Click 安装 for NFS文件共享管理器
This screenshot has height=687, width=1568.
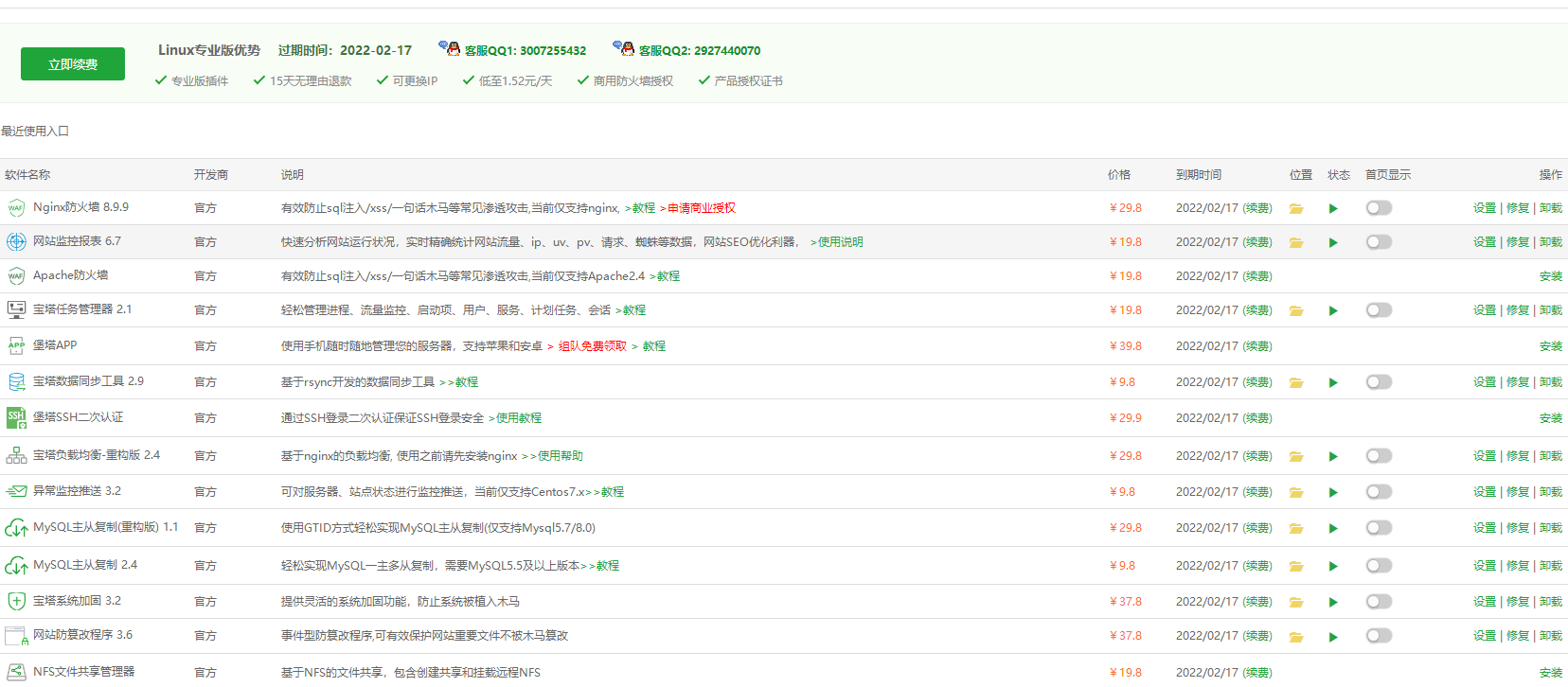[x=1551, y=673]
